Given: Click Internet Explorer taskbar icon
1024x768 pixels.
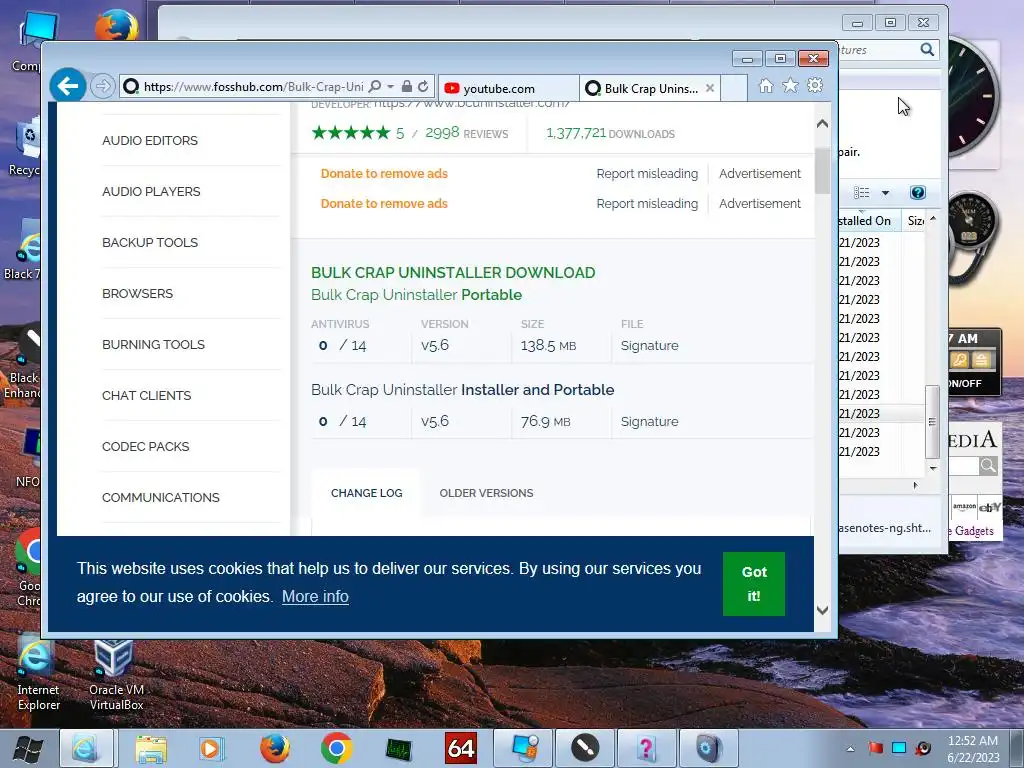Looking at the screenshot, I should (x=86, y=748).
